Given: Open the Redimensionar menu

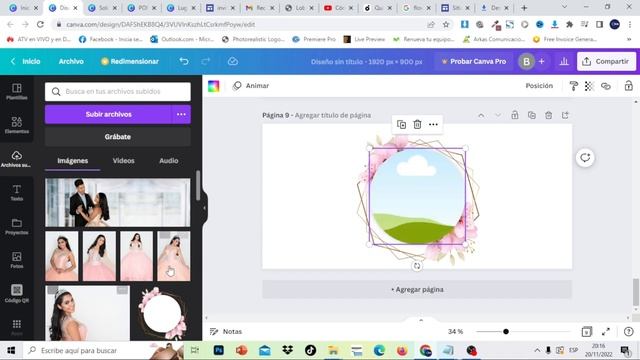Looking at the screenshot, I should pos(130,61).
